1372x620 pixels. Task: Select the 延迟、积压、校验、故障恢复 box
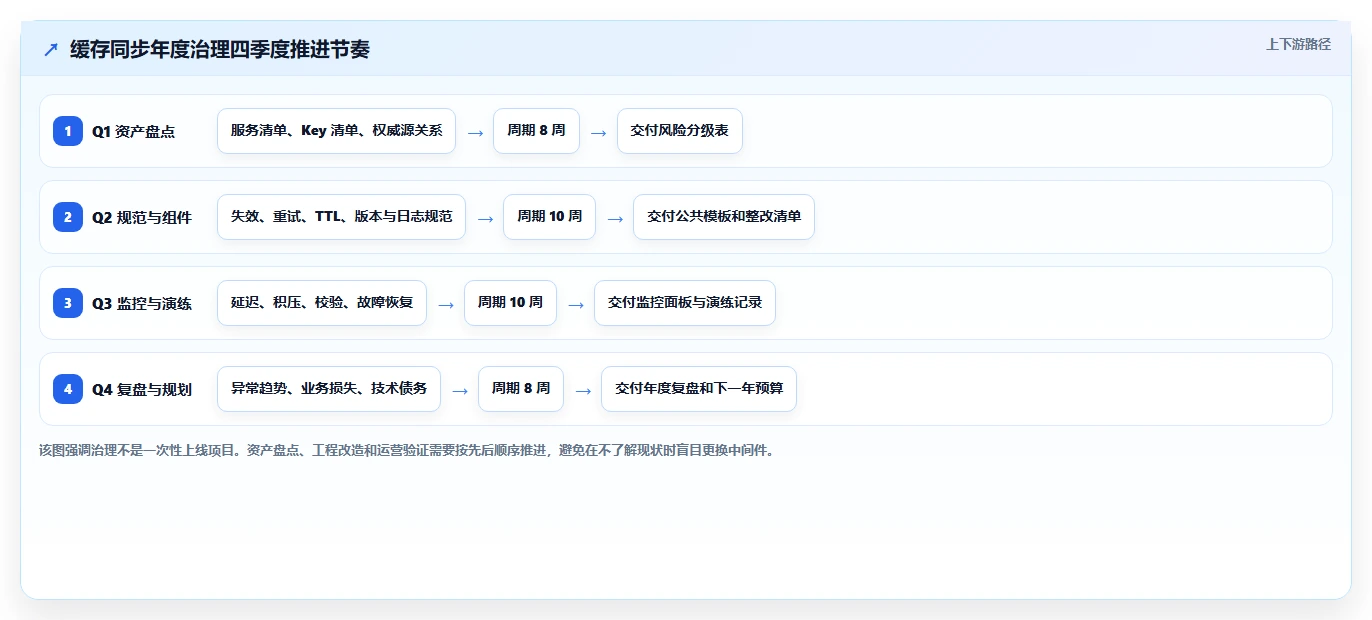pos(322,303)
